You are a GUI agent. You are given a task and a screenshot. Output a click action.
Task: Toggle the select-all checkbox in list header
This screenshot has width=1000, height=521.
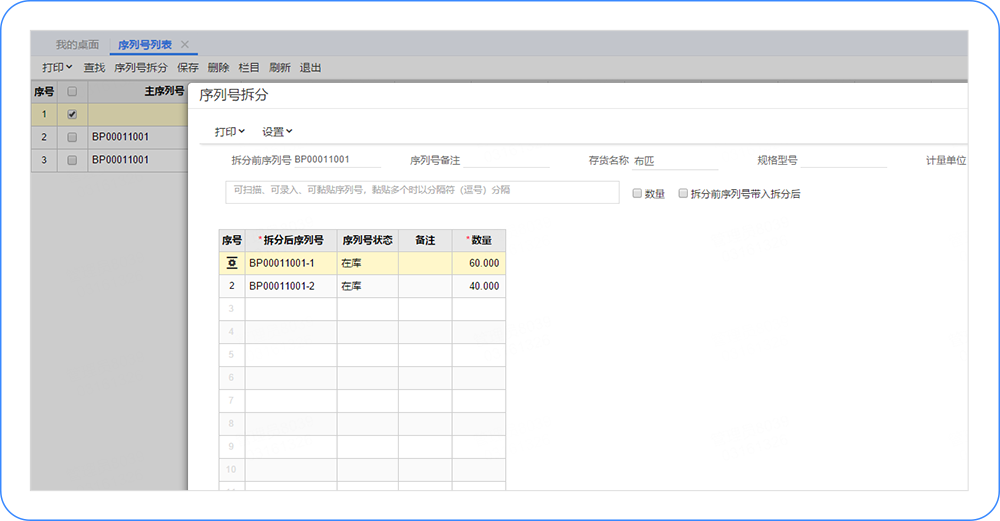pos(72,92)
